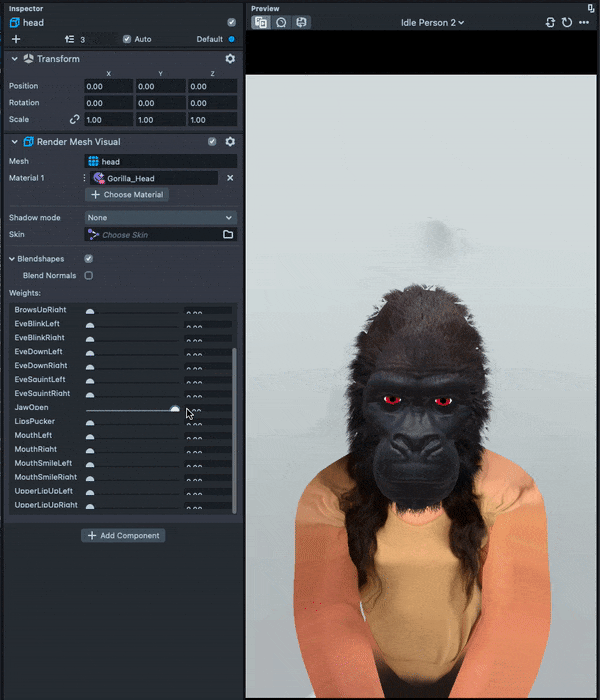Open the Idle Person 2 preview dropdown
600x700 pixels.
coord(433,22)
